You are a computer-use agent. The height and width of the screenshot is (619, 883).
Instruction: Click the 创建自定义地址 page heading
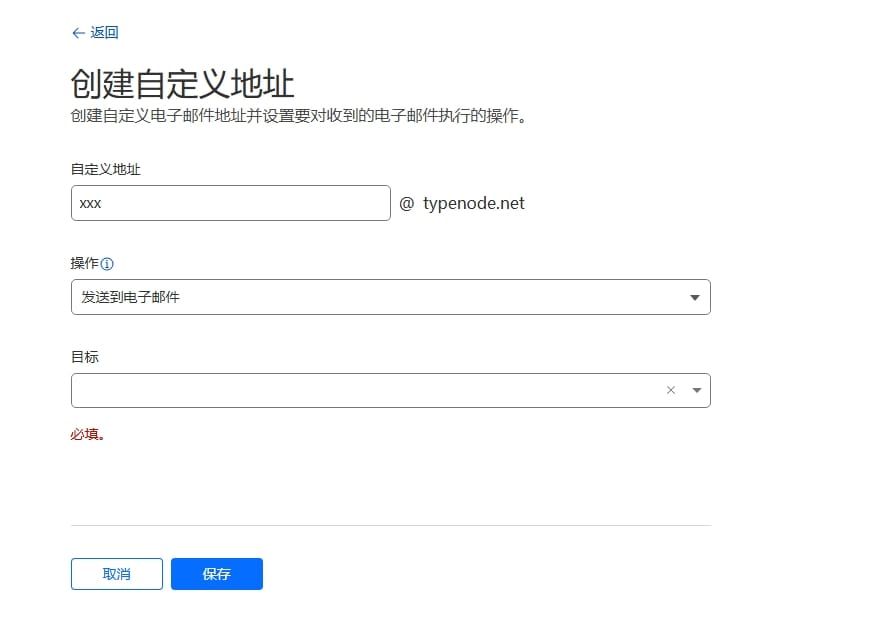182,82
